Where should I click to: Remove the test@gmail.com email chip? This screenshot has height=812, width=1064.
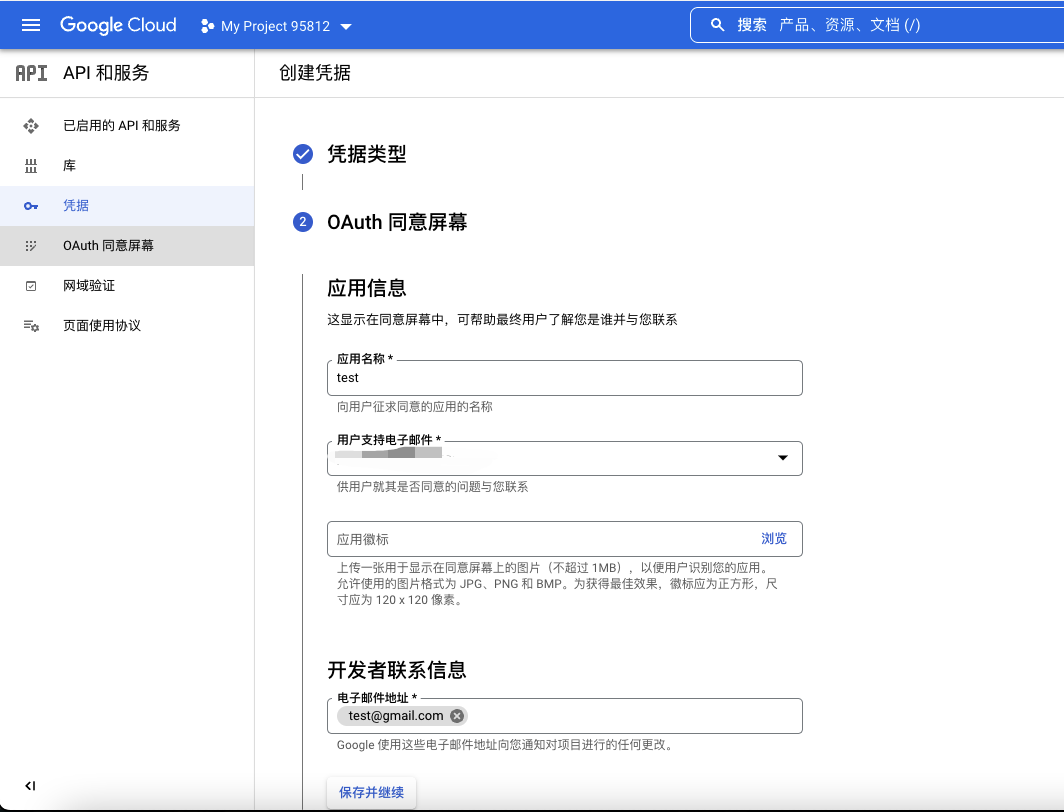pos(457,716)
